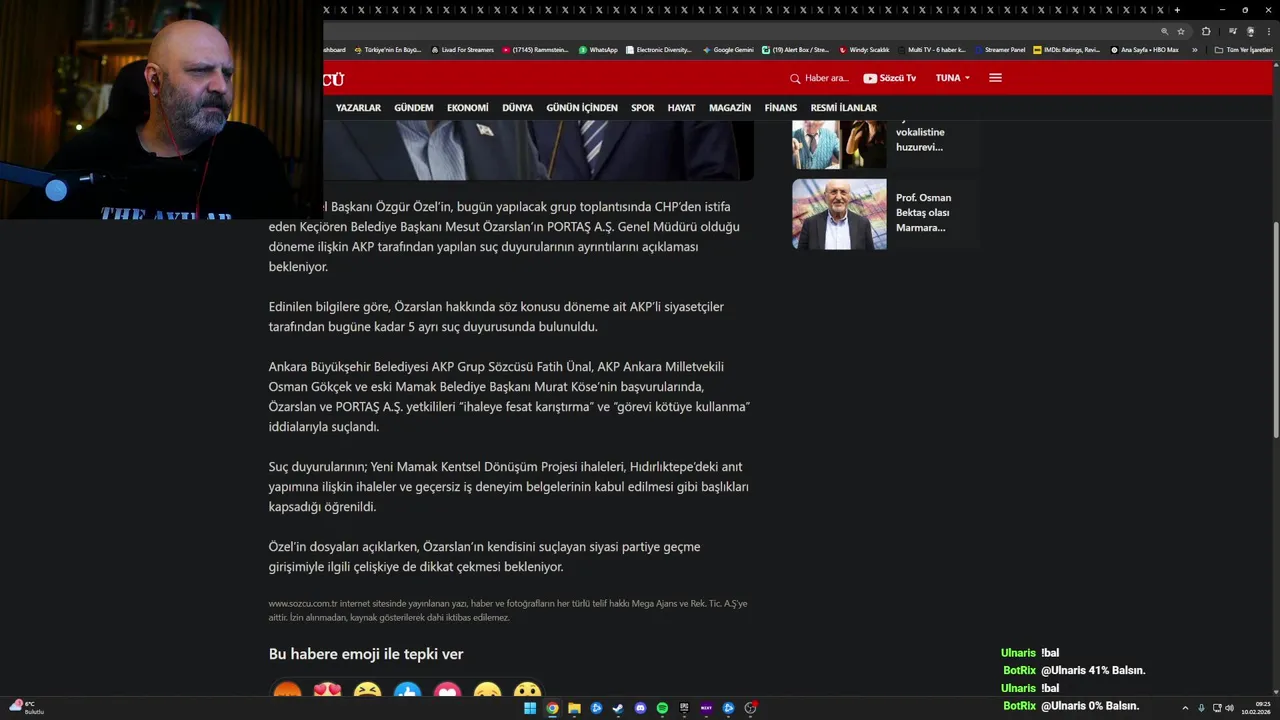Open the Electronic Diversity bookmark
Viewport: 1280px width, 720px height.
658,50
